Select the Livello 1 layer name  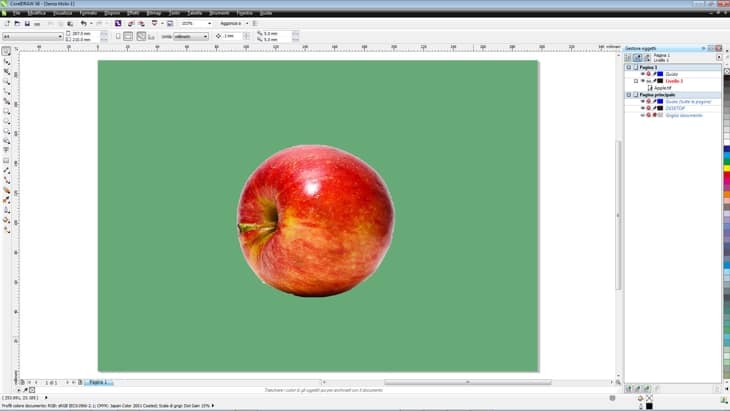(674, 81)
